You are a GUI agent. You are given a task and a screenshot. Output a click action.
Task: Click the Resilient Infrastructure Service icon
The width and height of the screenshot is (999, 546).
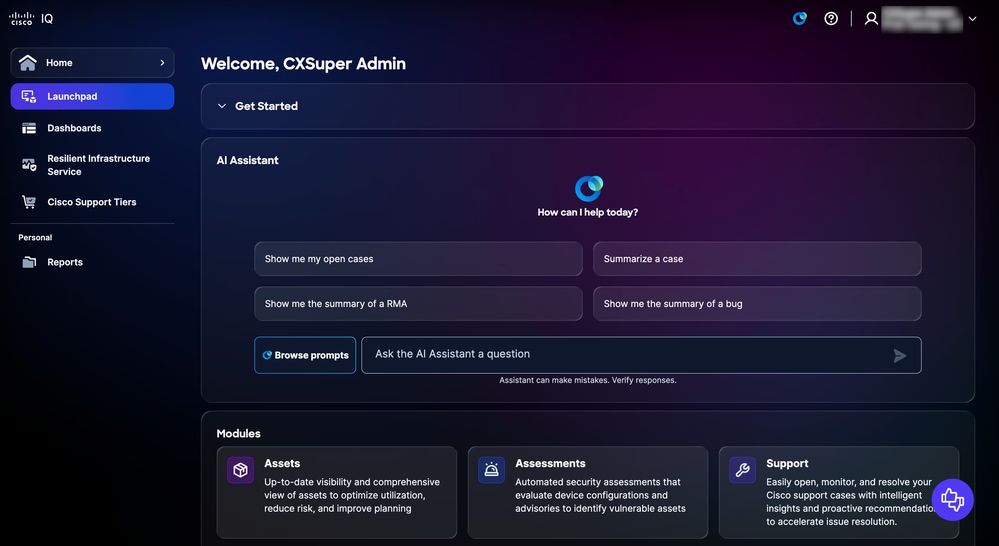click(29, 165)
